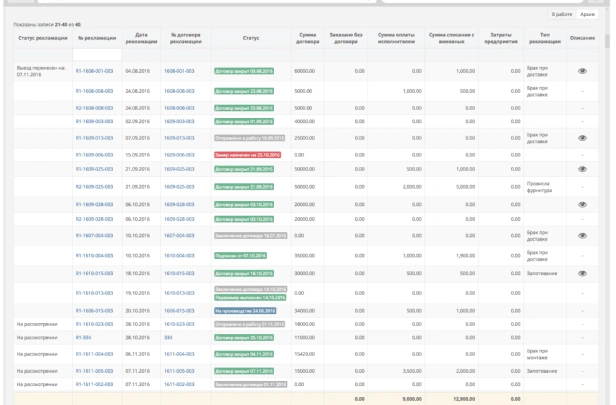This screenshot has height=405, width=616.
Task: Click the '№ рекламации' filter input field
Action: tap(96, 54)
